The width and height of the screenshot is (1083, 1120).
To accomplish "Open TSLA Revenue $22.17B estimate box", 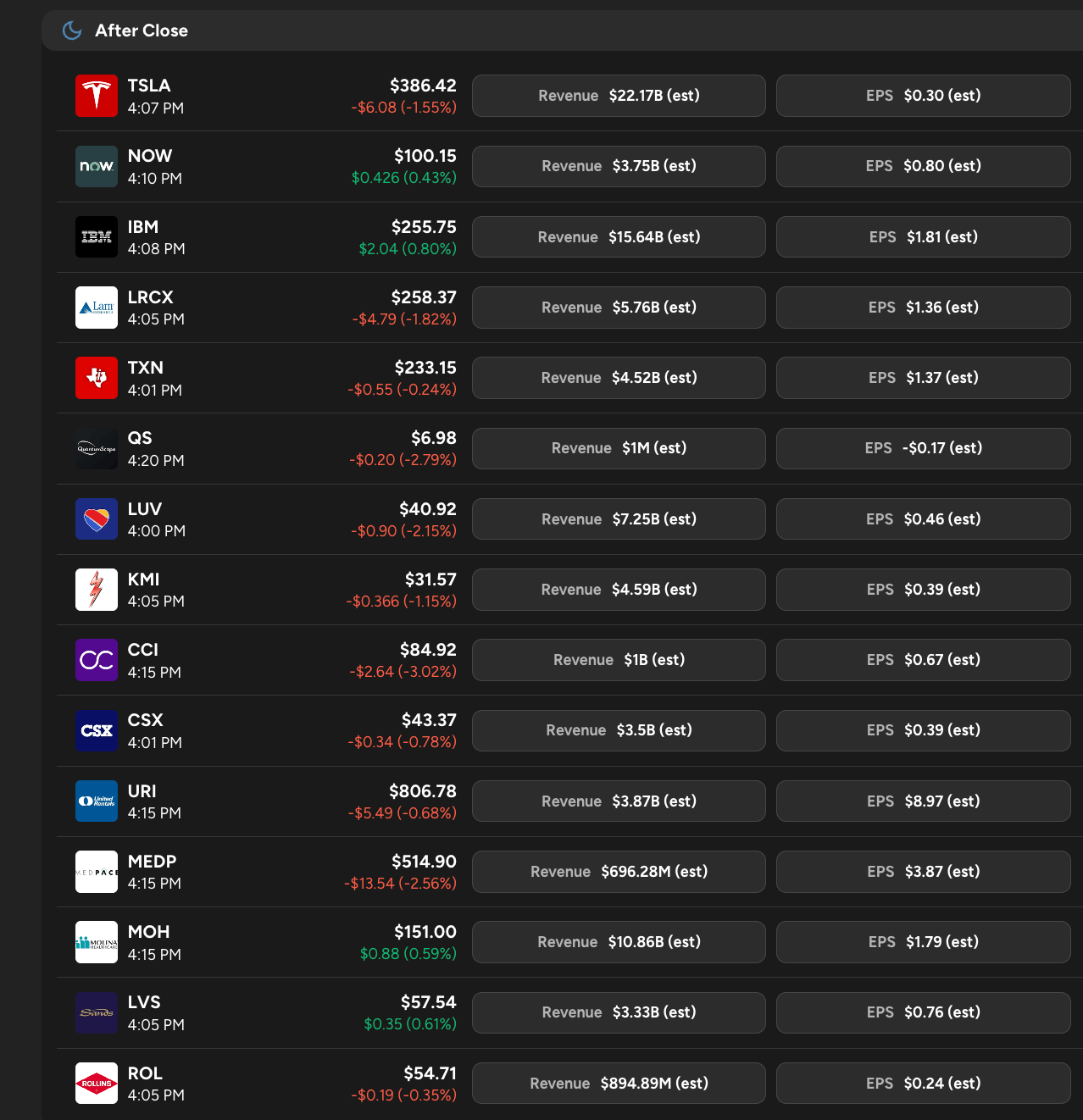I will point(619,96).
